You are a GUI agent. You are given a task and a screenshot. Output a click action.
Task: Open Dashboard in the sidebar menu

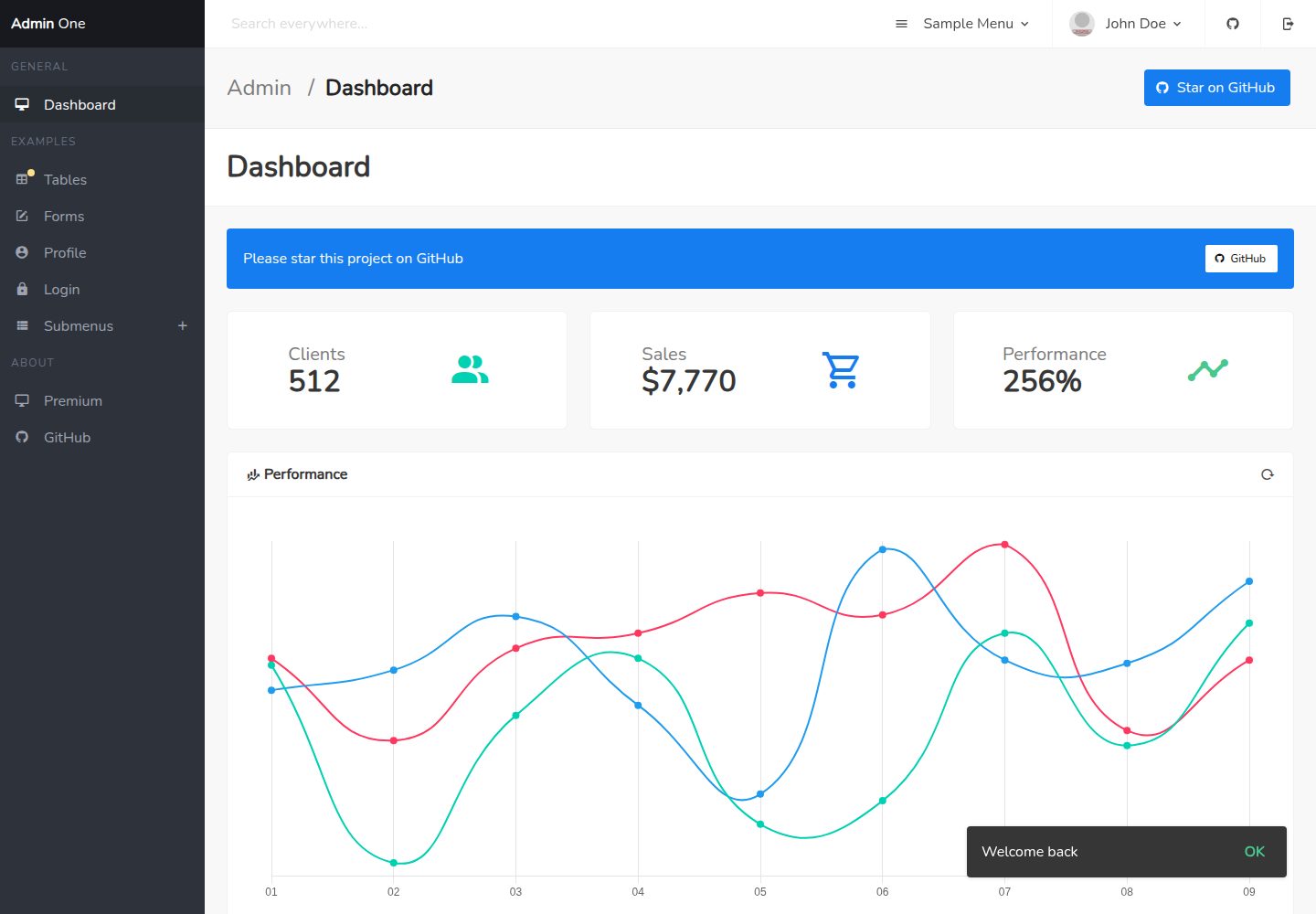coord(102,104)
